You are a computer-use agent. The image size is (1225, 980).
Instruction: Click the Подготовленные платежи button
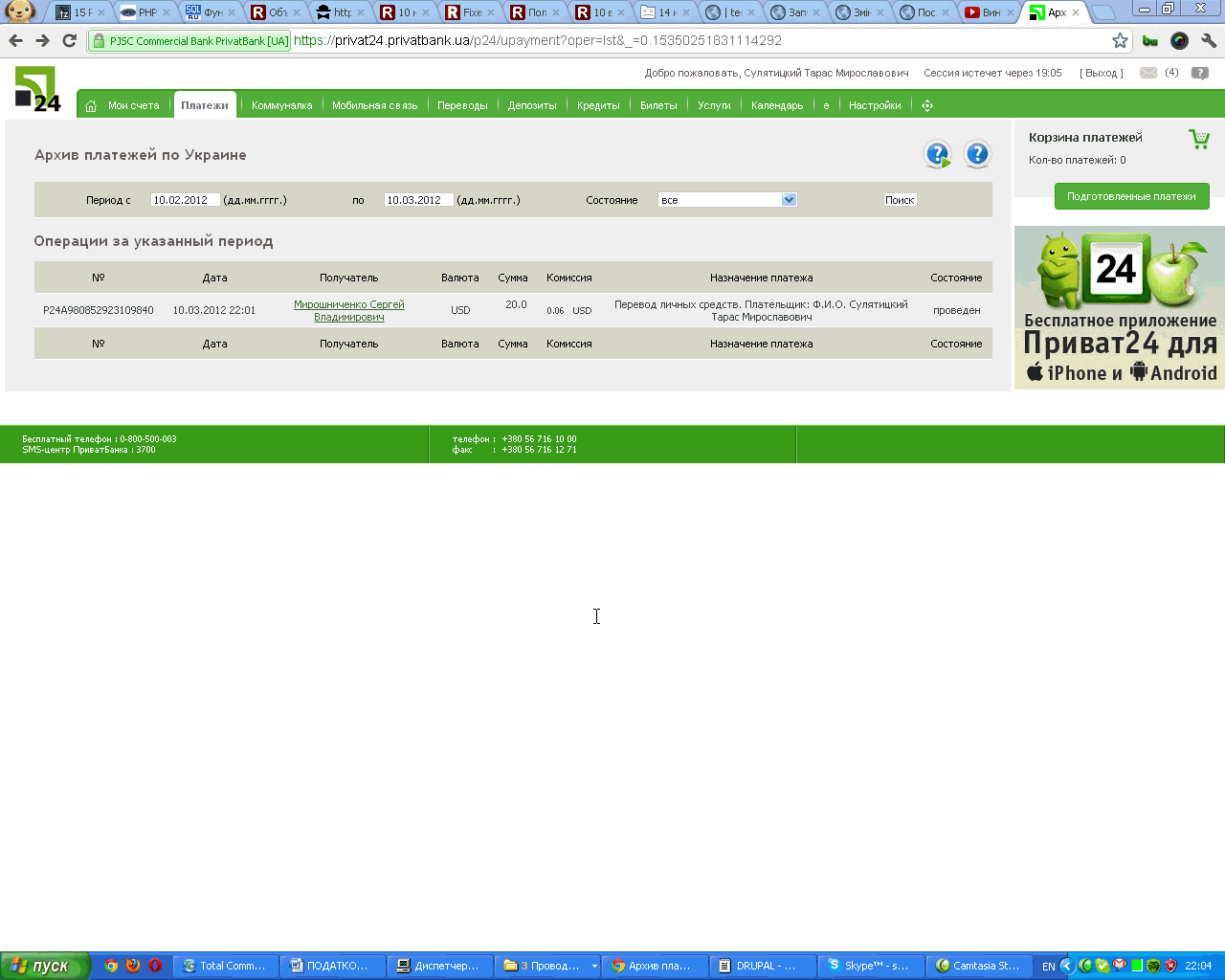[x=1131, y=196]
